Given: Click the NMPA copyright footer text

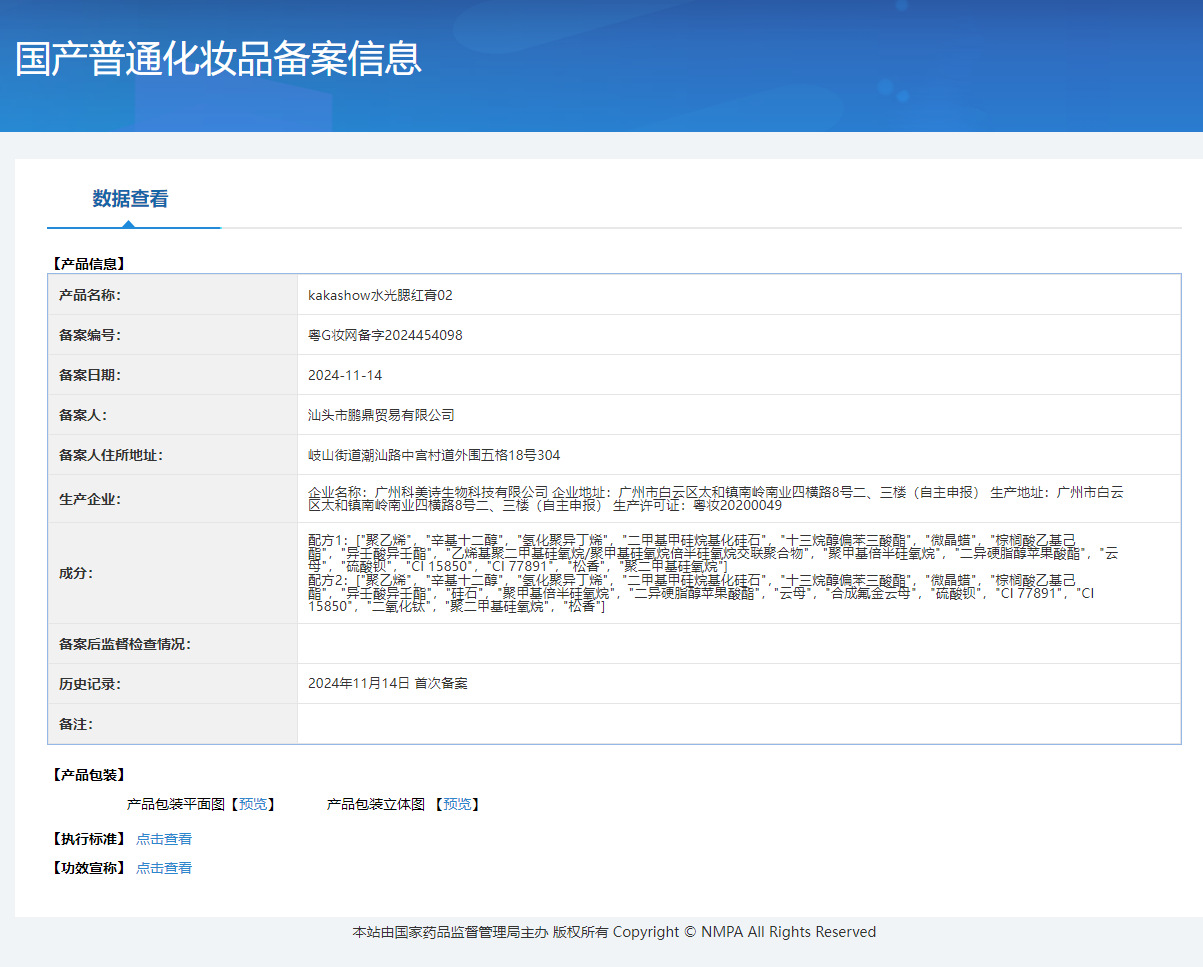Looking at the screenshot, I should (x=614, y=932).
